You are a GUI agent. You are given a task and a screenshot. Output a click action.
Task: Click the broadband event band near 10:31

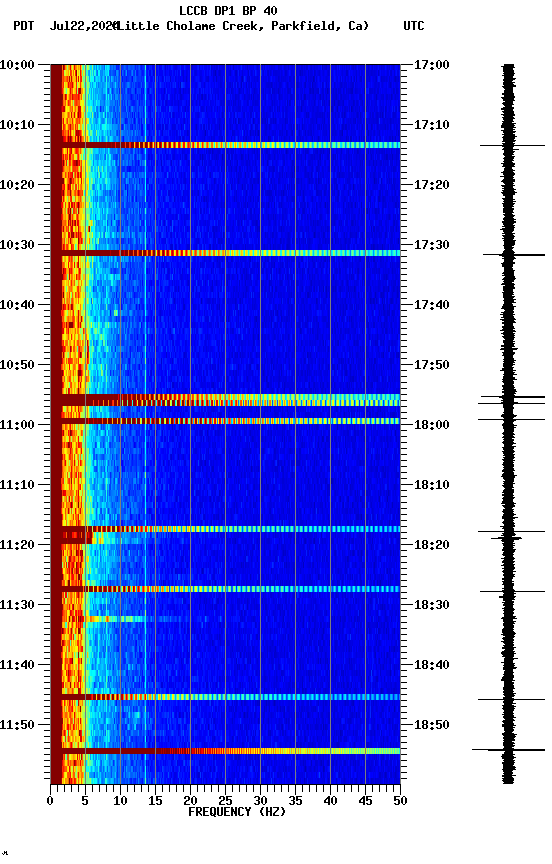point(225,253)
